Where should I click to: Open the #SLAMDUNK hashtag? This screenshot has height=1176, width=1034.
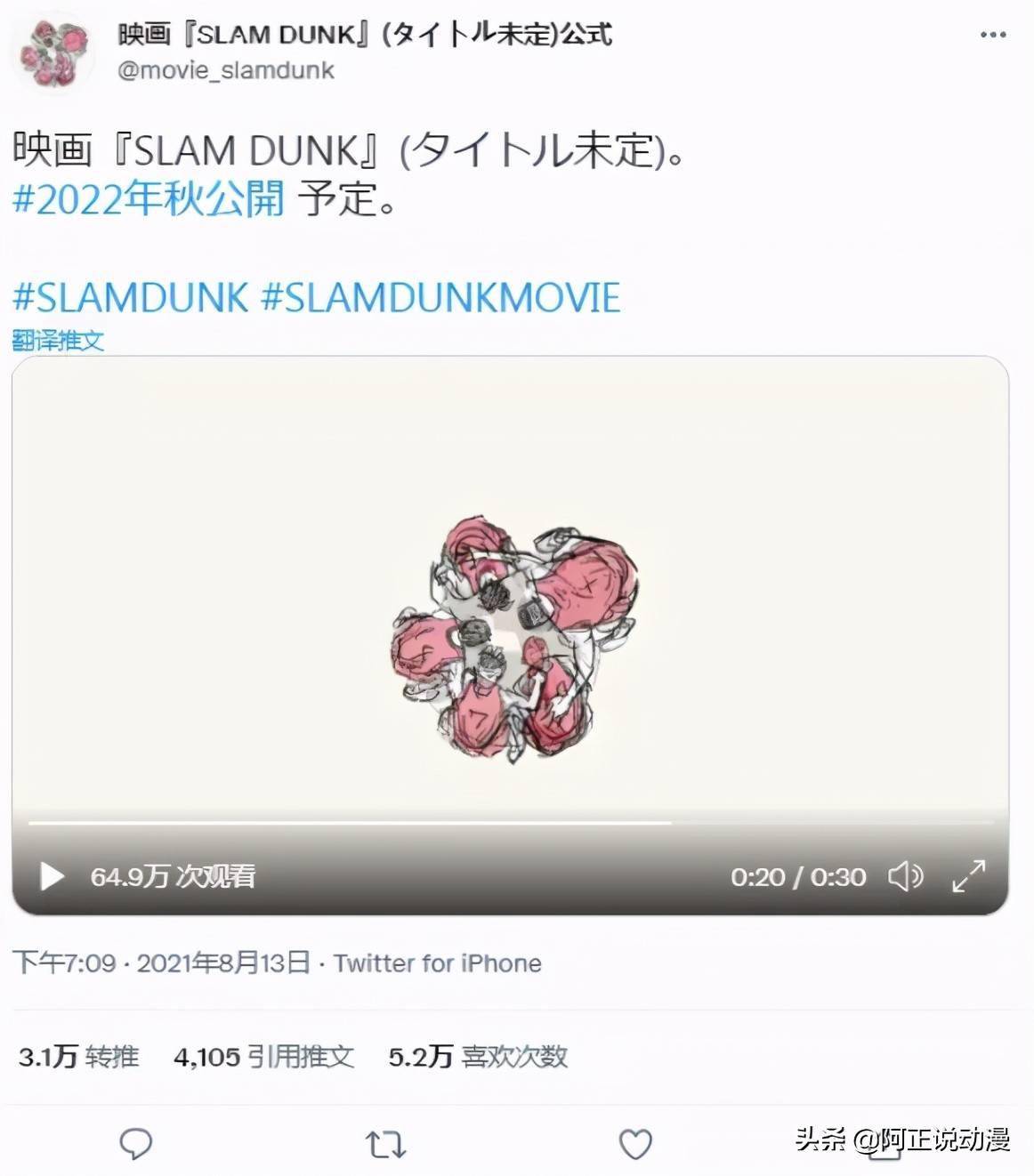click(x=131, y=297)
